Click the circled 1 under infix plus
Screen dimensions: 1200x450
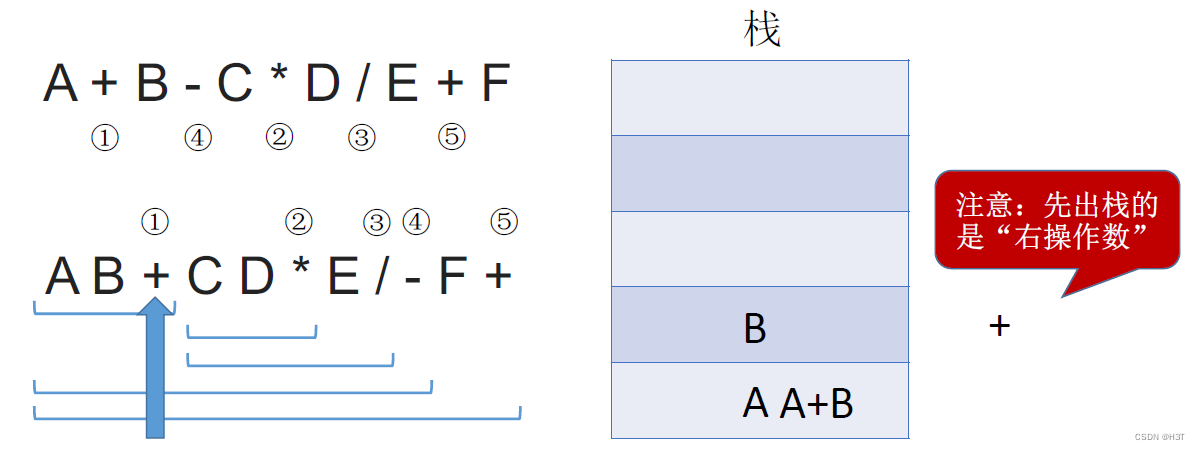click(x=105, y=138)
